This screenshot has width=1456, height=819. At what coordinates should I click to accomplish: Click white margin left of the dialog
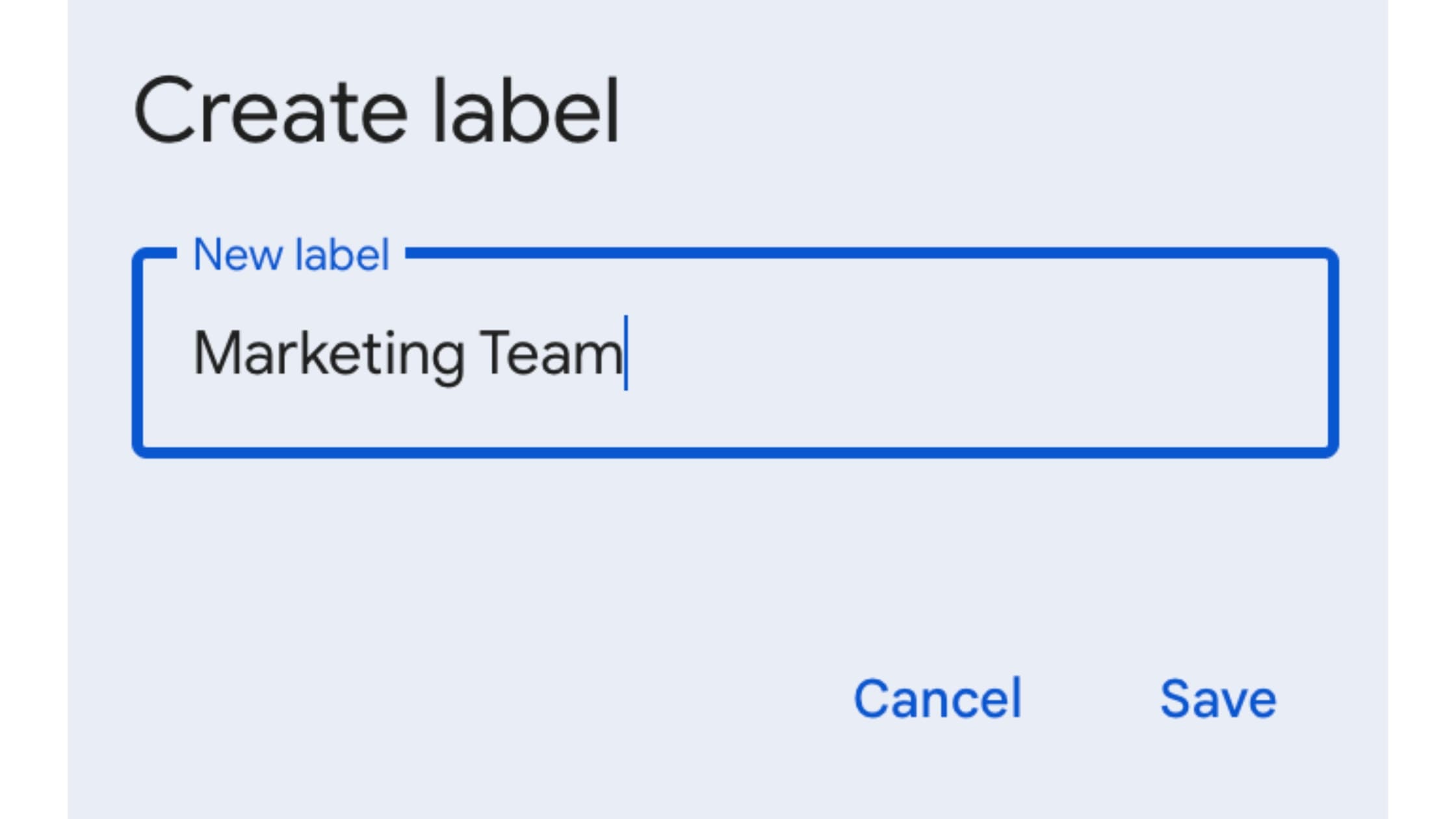32,409
